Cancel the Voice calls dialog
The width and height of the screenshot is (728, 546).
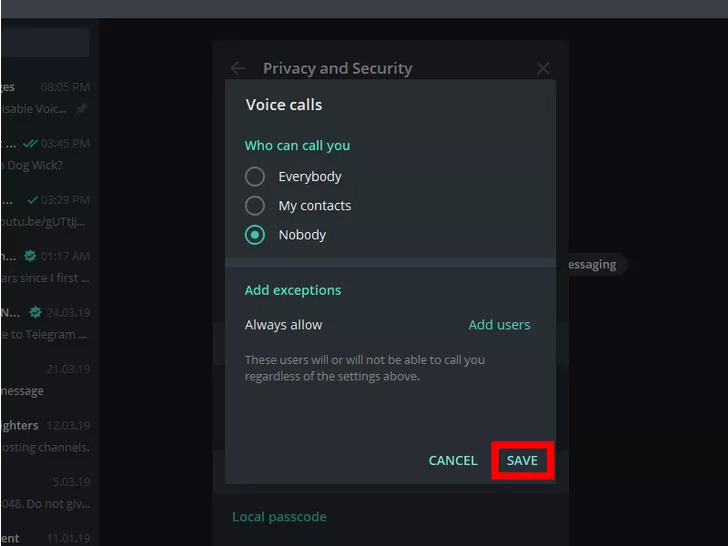[x=453, y=461]
